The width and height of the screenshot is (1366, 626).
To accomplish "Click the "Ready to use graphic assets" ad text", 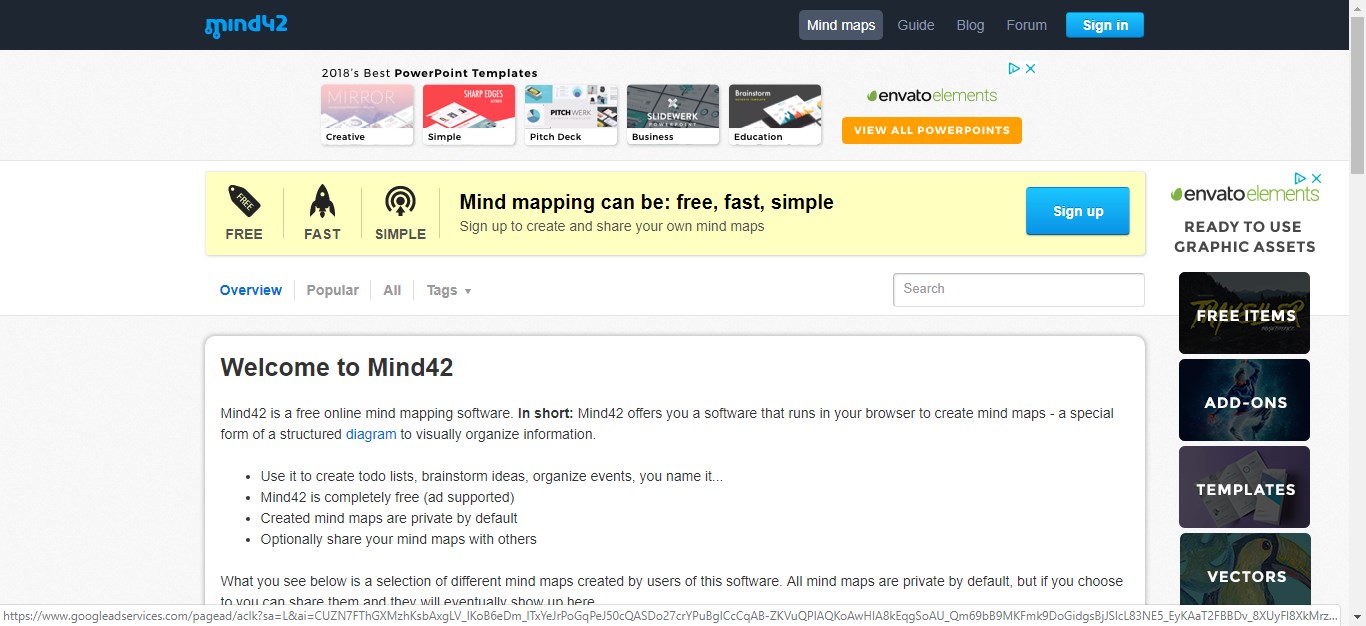I will coord(1245,237).
